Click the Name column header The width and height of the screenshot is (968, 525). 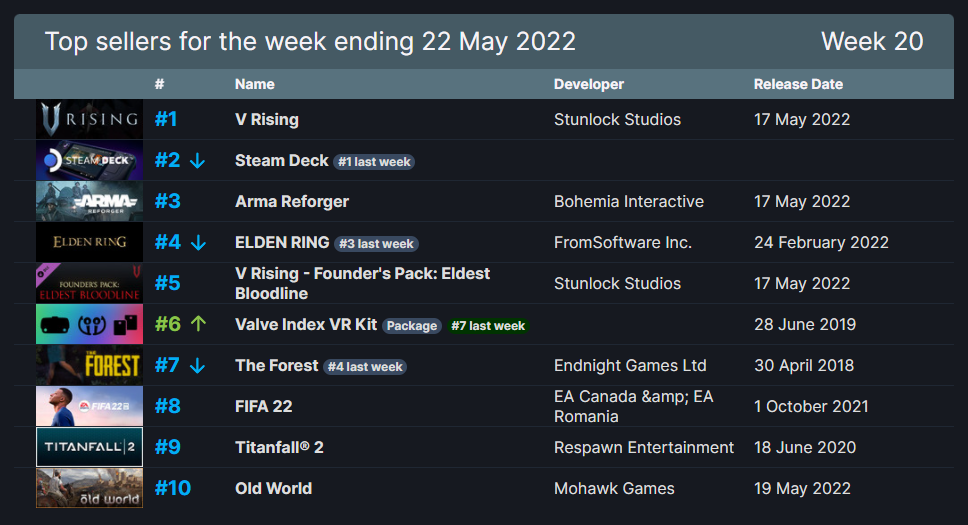tap(254, 84)
